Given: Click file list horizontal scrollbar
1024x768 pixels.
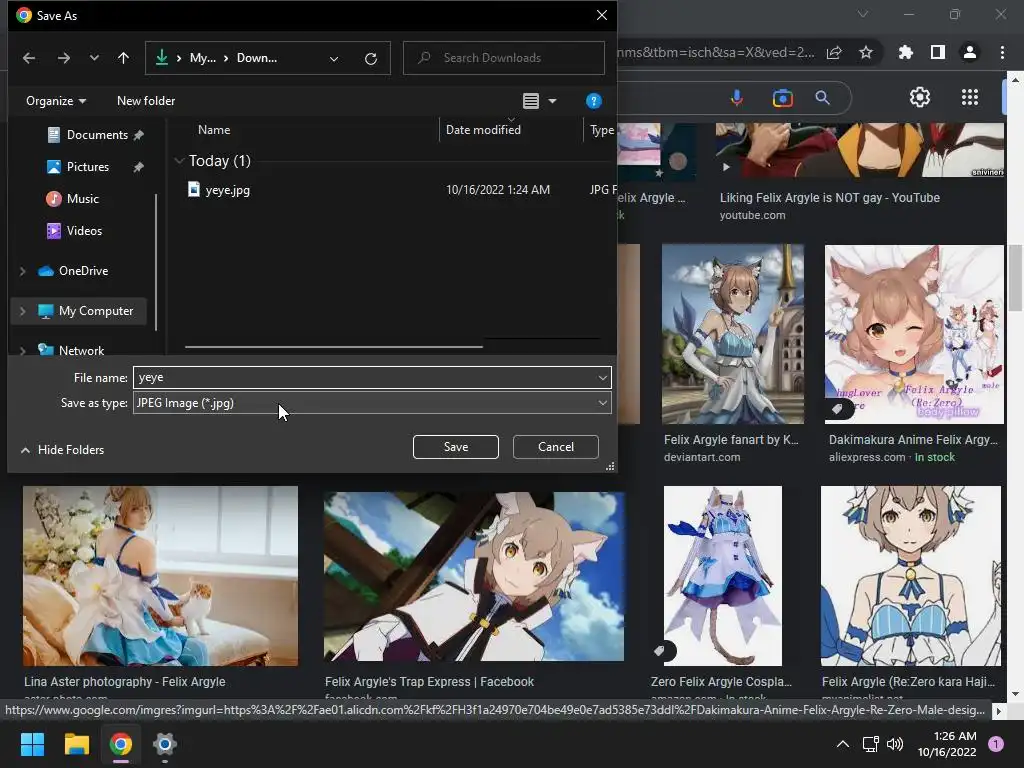Looking at the screenshot, I should pos(334,347).
